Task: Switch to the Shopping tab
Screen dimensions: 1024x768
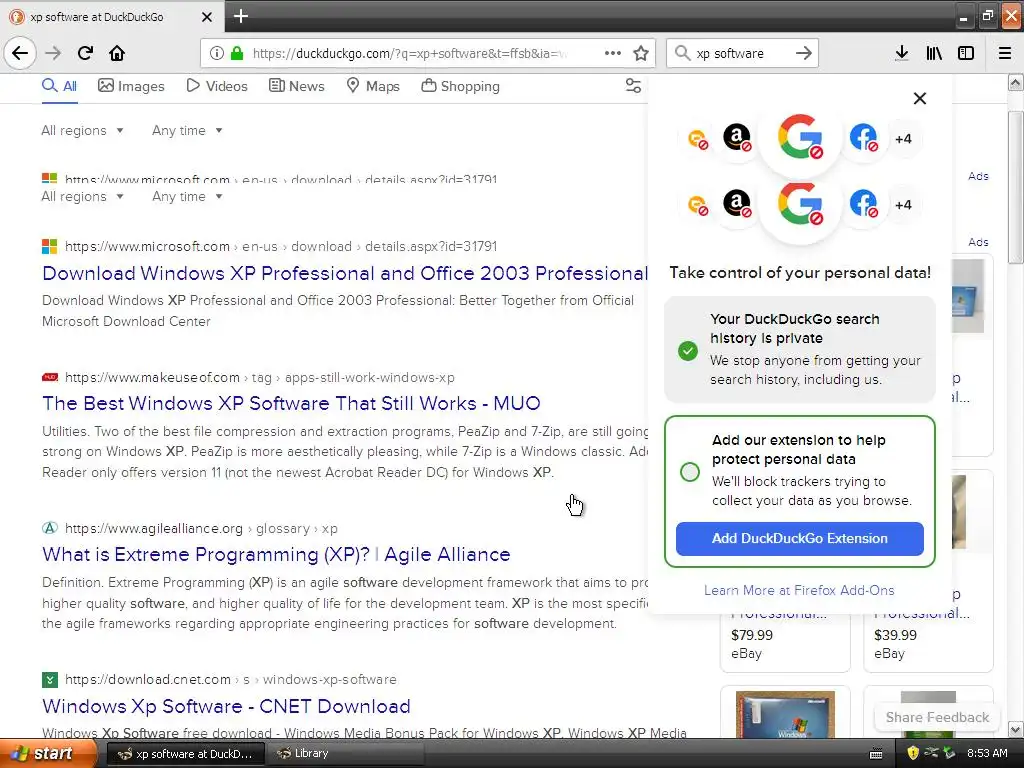Action: click(x=460, y=86)
